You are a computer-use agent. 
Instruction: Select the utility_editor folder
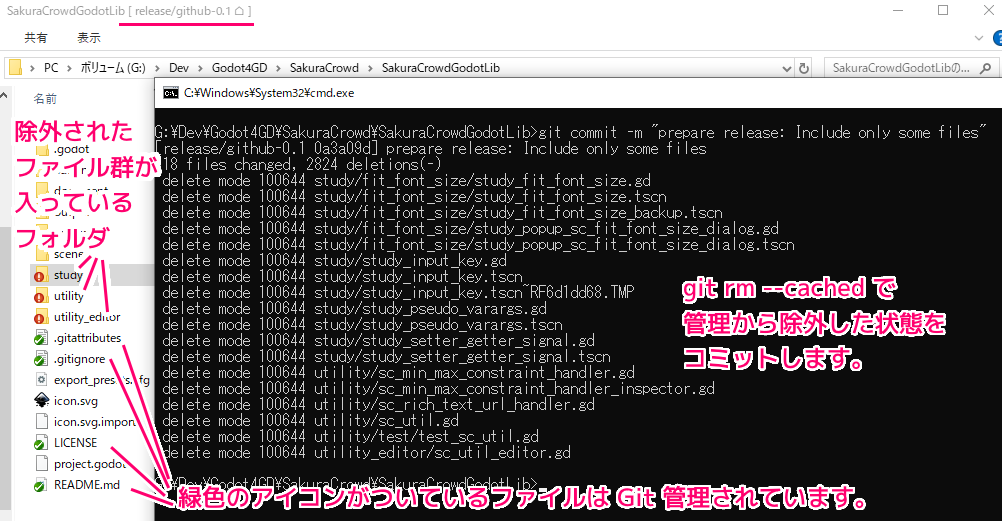coord(86,317)
